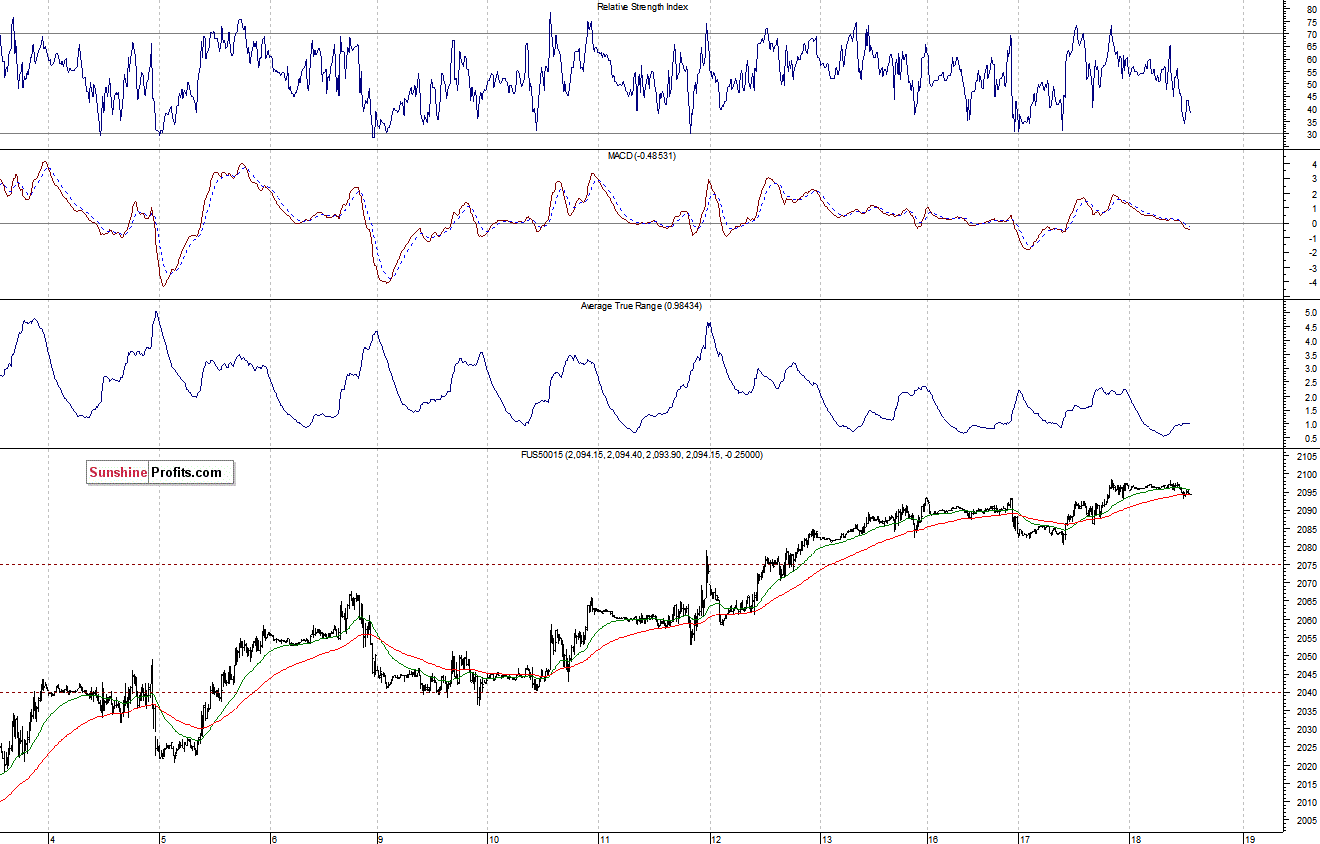Click the 70 value on the RSI axis

1310,34
